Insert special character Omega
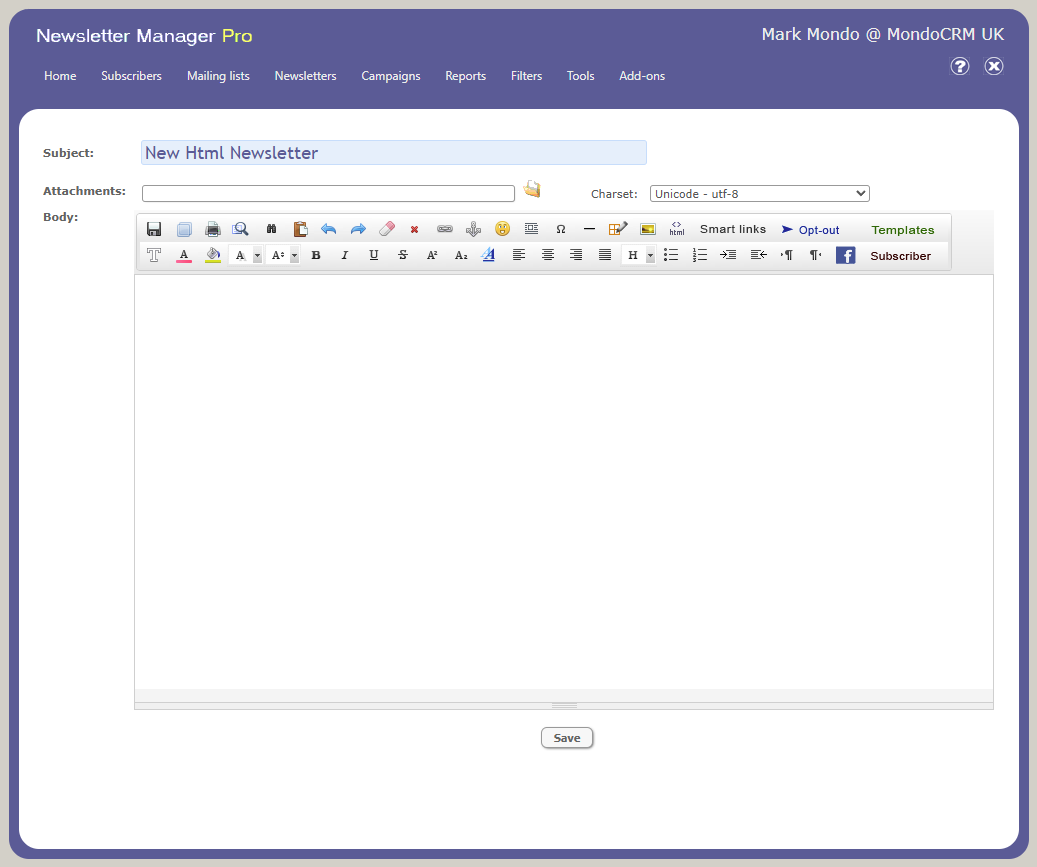The width and height of the screenshot is (1037, 867). pos(561,229)
